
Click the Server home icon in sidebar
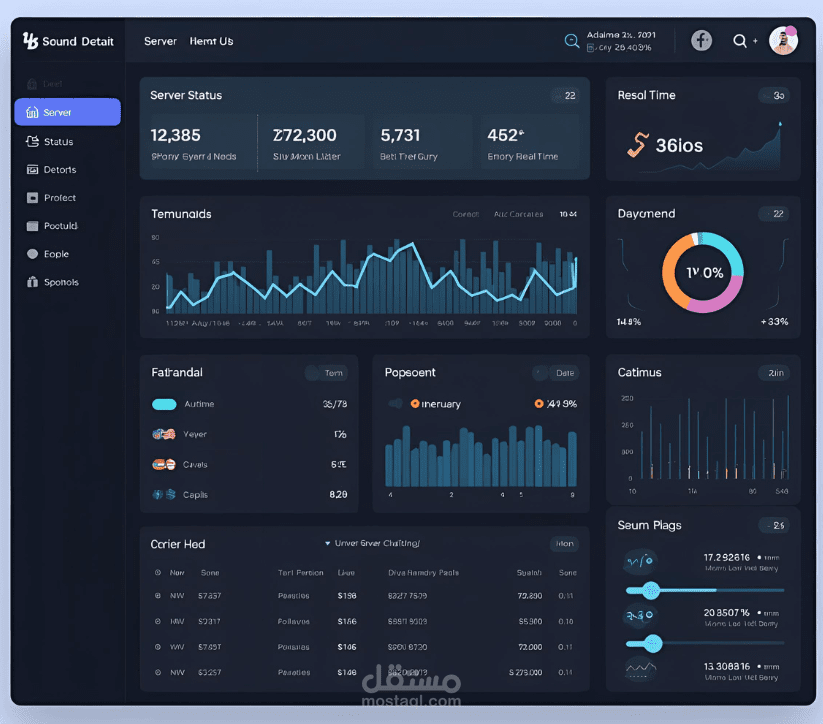coord(32,112)
